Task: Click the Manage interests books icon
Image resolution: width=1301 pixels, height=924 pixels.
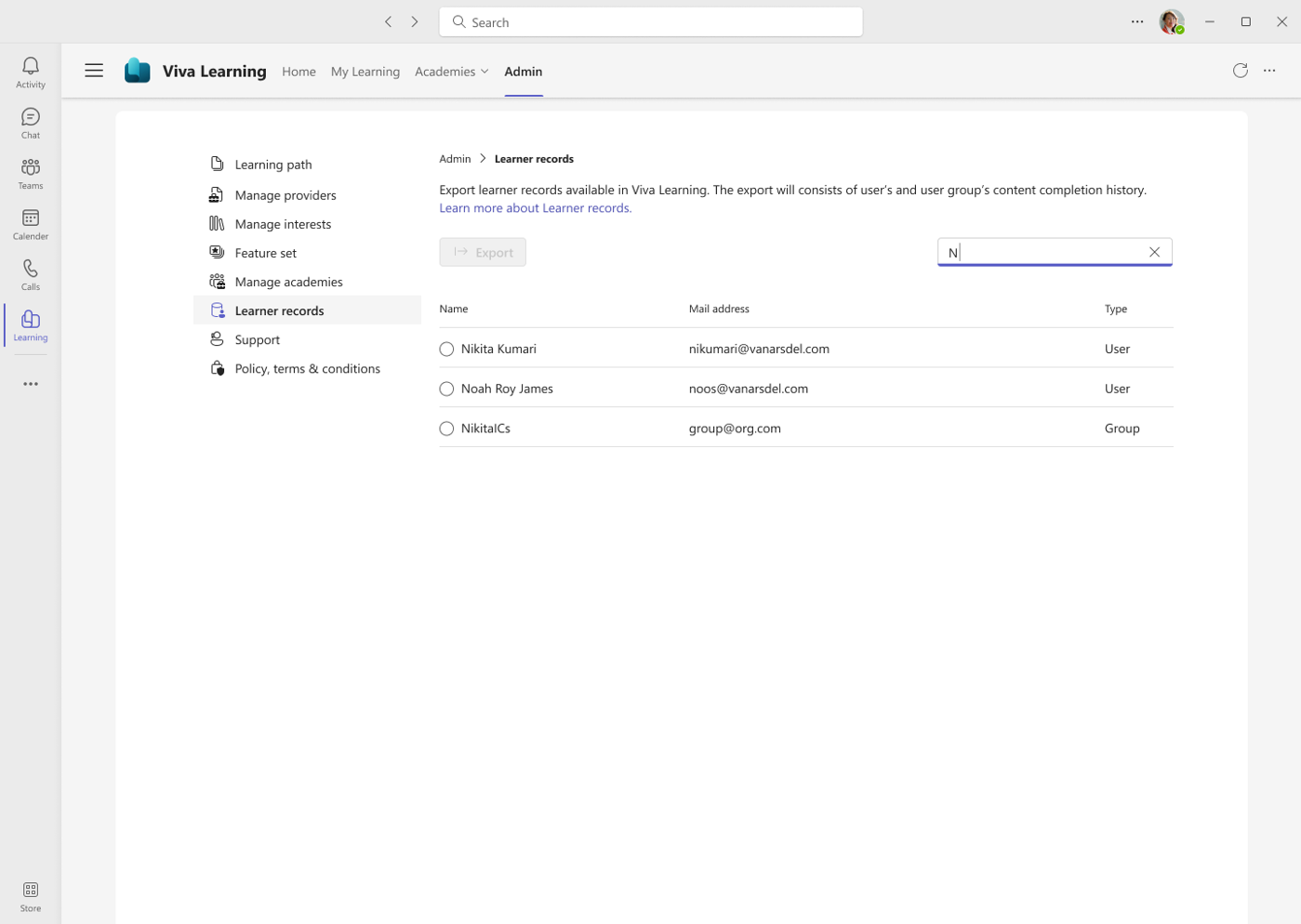Action: click(217, 223)
